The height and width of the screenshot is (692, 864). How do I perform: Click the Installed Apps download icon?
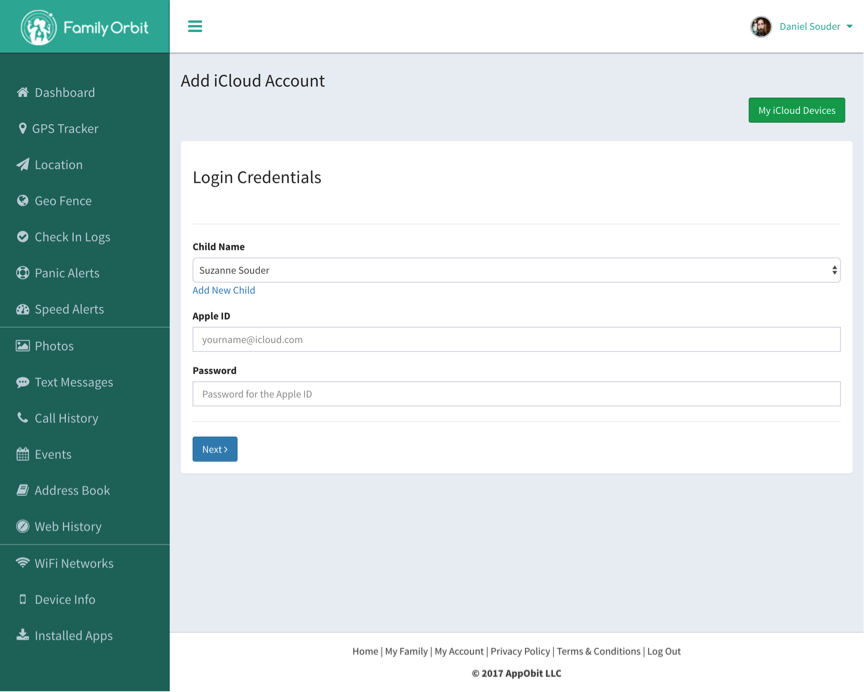point(23,635)
